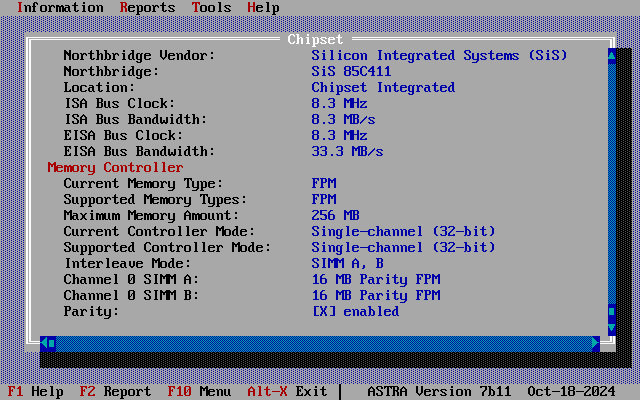Viewport: 640px width, 400px height.
Task: Click the ISA Bus Bandwidth label
Action: coord(135,119)
